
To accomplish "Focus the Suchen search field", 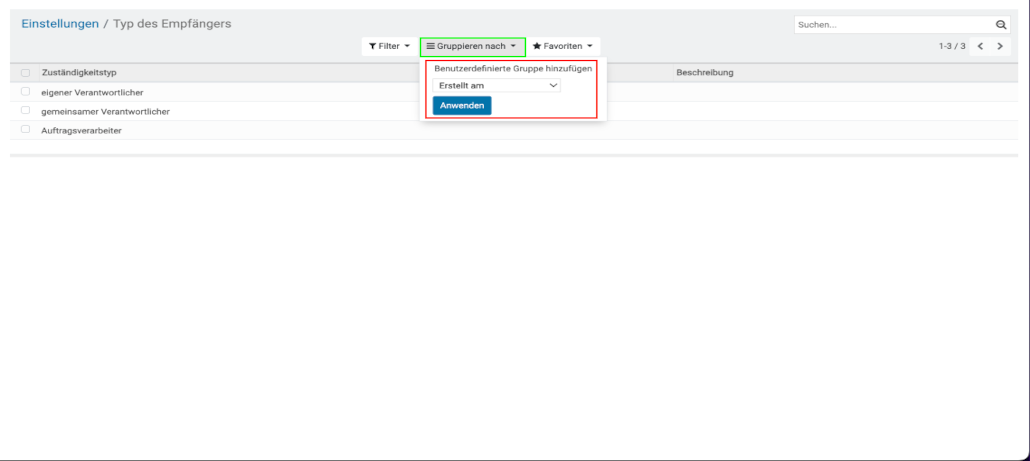I will tap(892, 25).
